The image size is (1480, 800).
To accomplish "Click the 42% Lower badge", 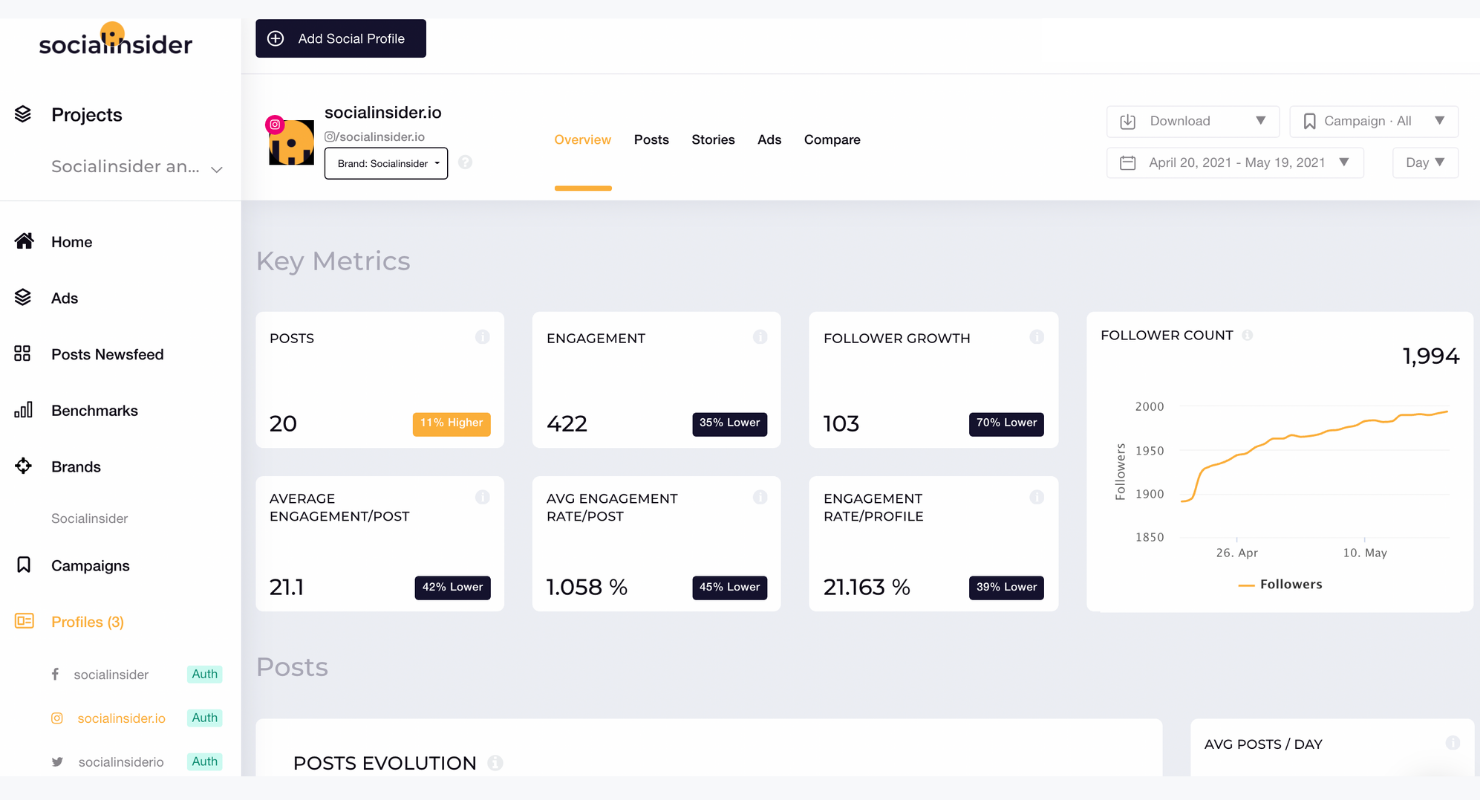I will pos(452,587).
